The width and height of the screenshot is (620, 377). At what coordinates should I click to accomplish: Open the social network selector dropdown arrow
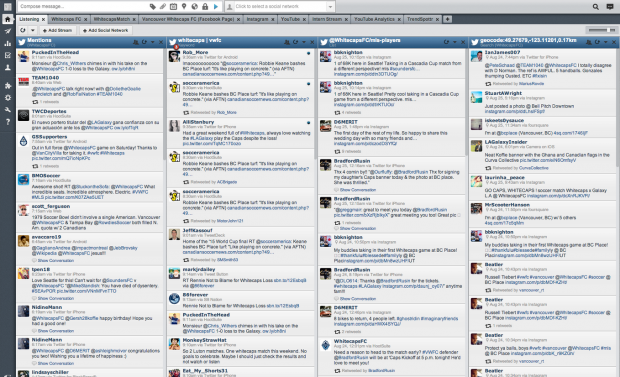[x=330, y=6]
